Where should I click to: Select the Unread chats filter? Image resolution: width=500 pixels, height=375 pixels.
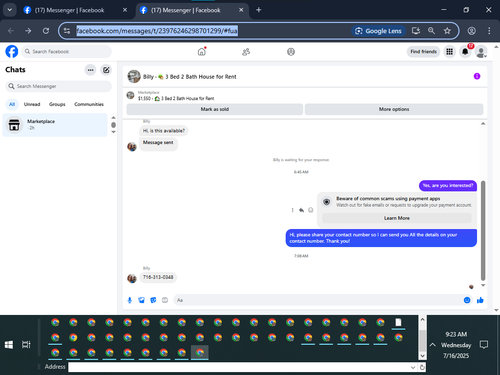click(32, 104)
